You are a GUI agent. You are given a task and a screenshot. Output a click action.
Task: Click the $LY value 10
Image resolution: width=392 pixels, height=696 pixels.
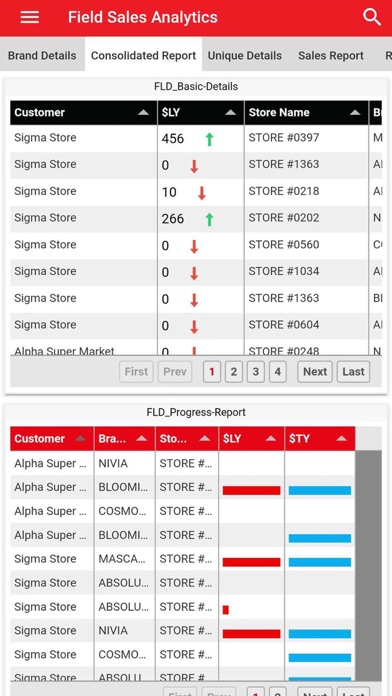pyautogui.click(x=169, y=192)
